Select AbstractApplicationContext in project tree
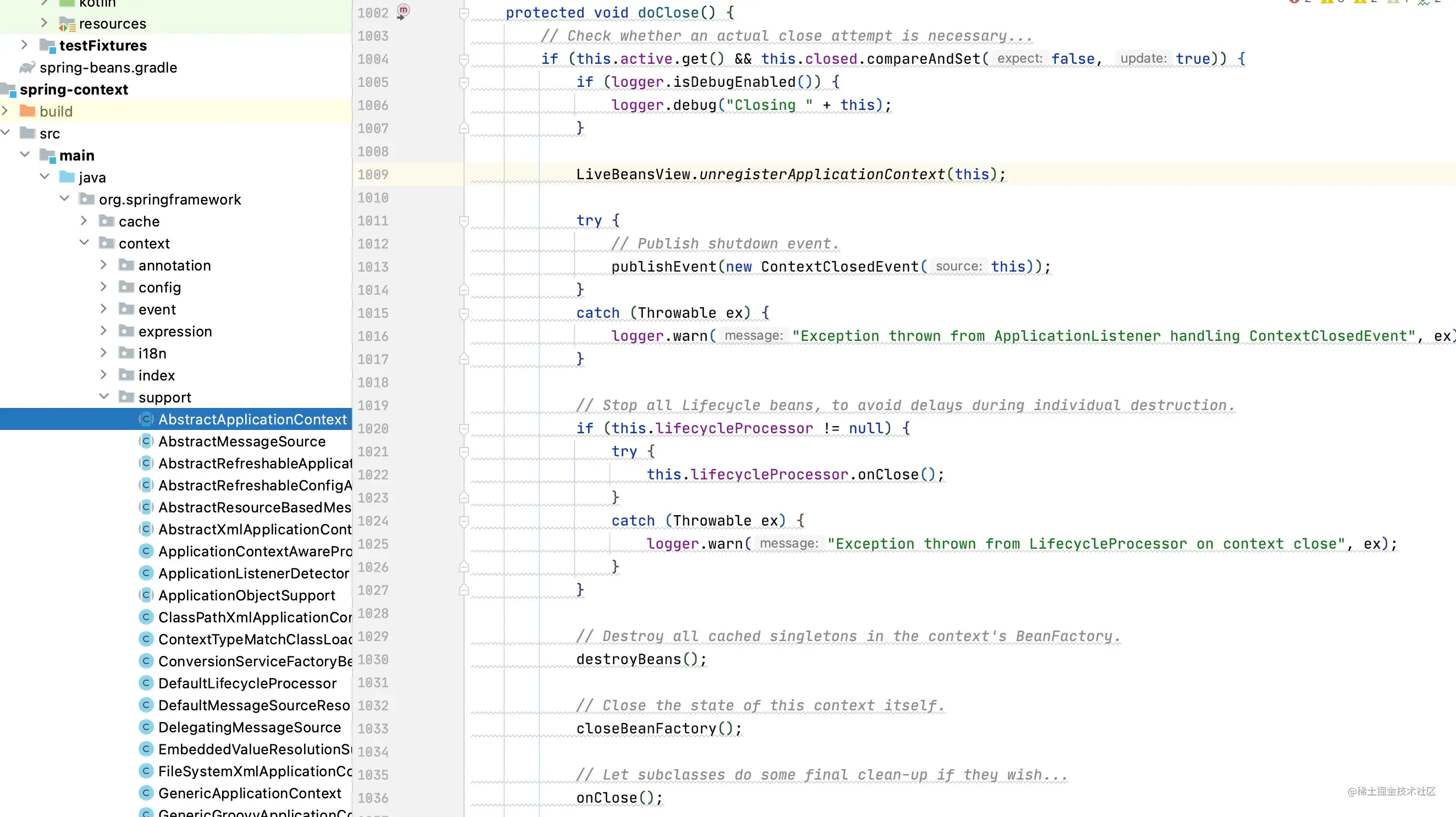The width and height of the screenshot is (1456, 817). pos(252,419)
